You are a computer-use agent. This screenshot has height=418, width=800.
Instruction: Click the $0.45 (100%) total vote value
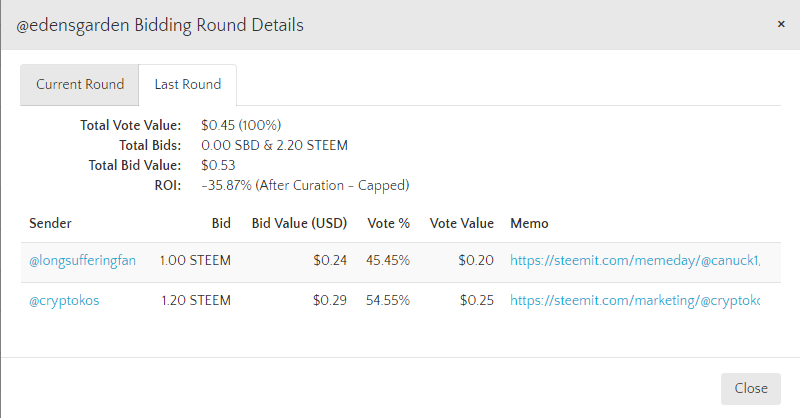[x=241, y=126]
